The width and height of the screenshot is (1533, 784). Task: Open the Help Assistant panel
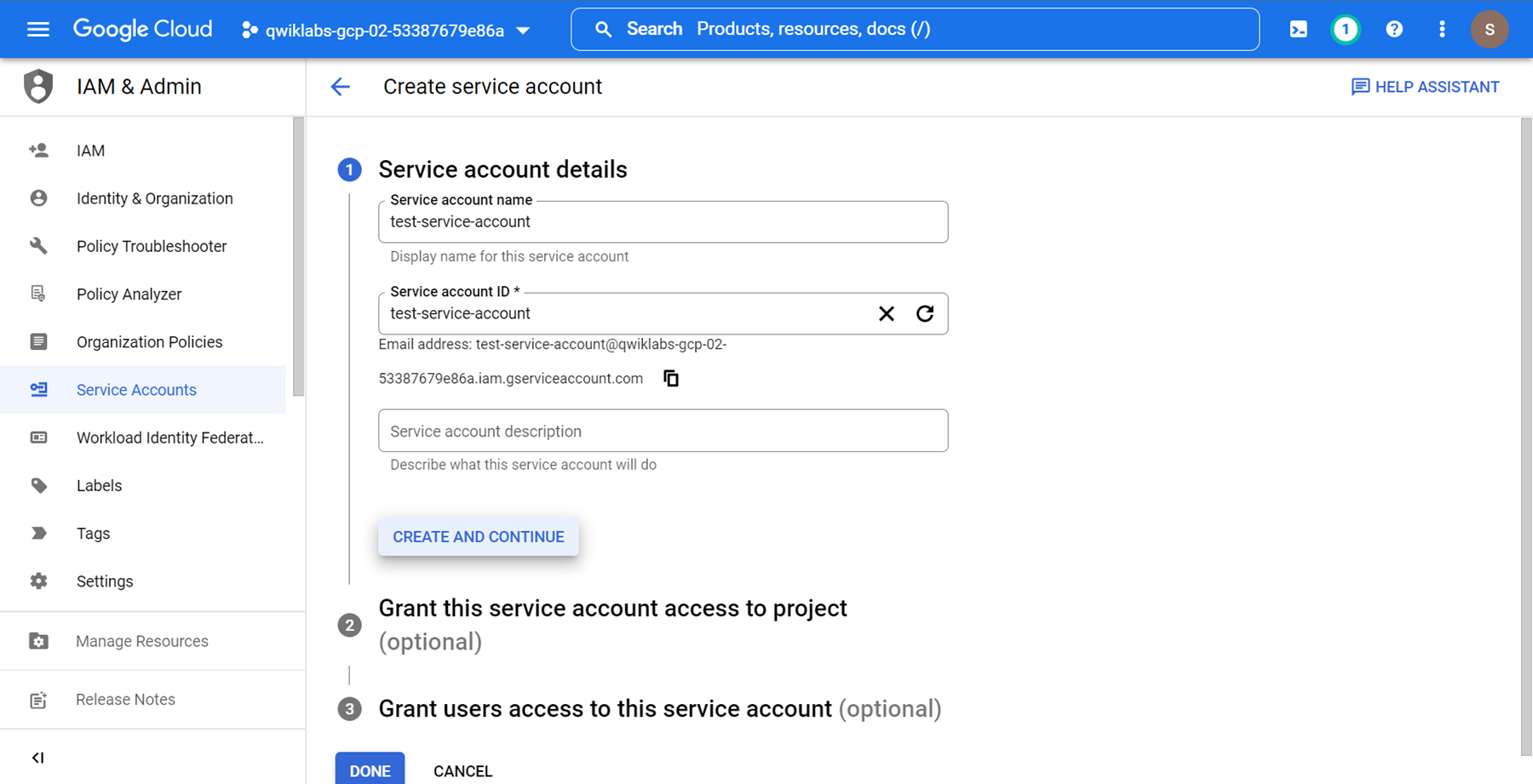pyautogui.click(x=1425, y=87)
